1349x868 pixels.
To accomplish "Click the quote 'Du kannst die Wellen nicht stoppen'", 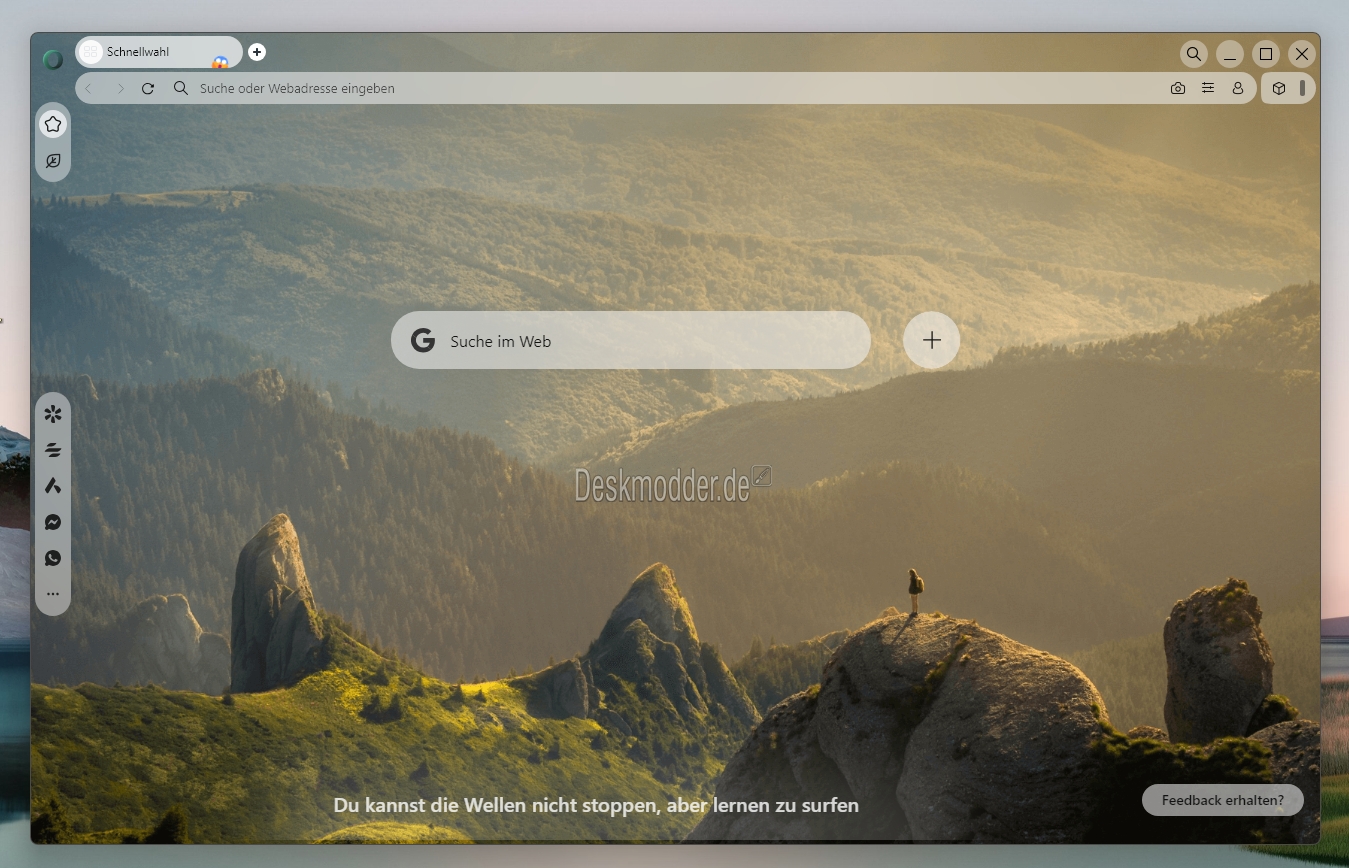I will 596,805.
